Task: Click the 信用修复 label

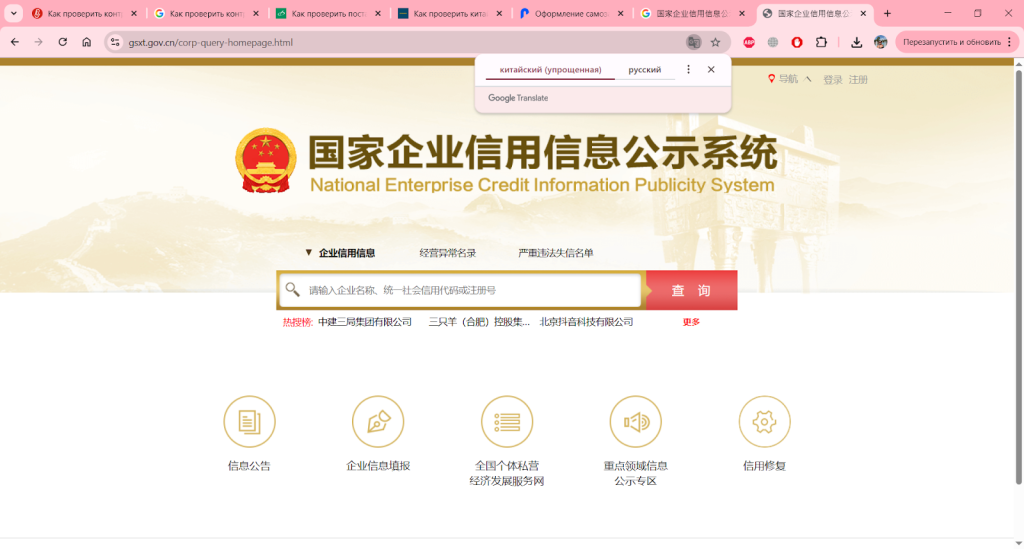Action: tap(764, 465)
